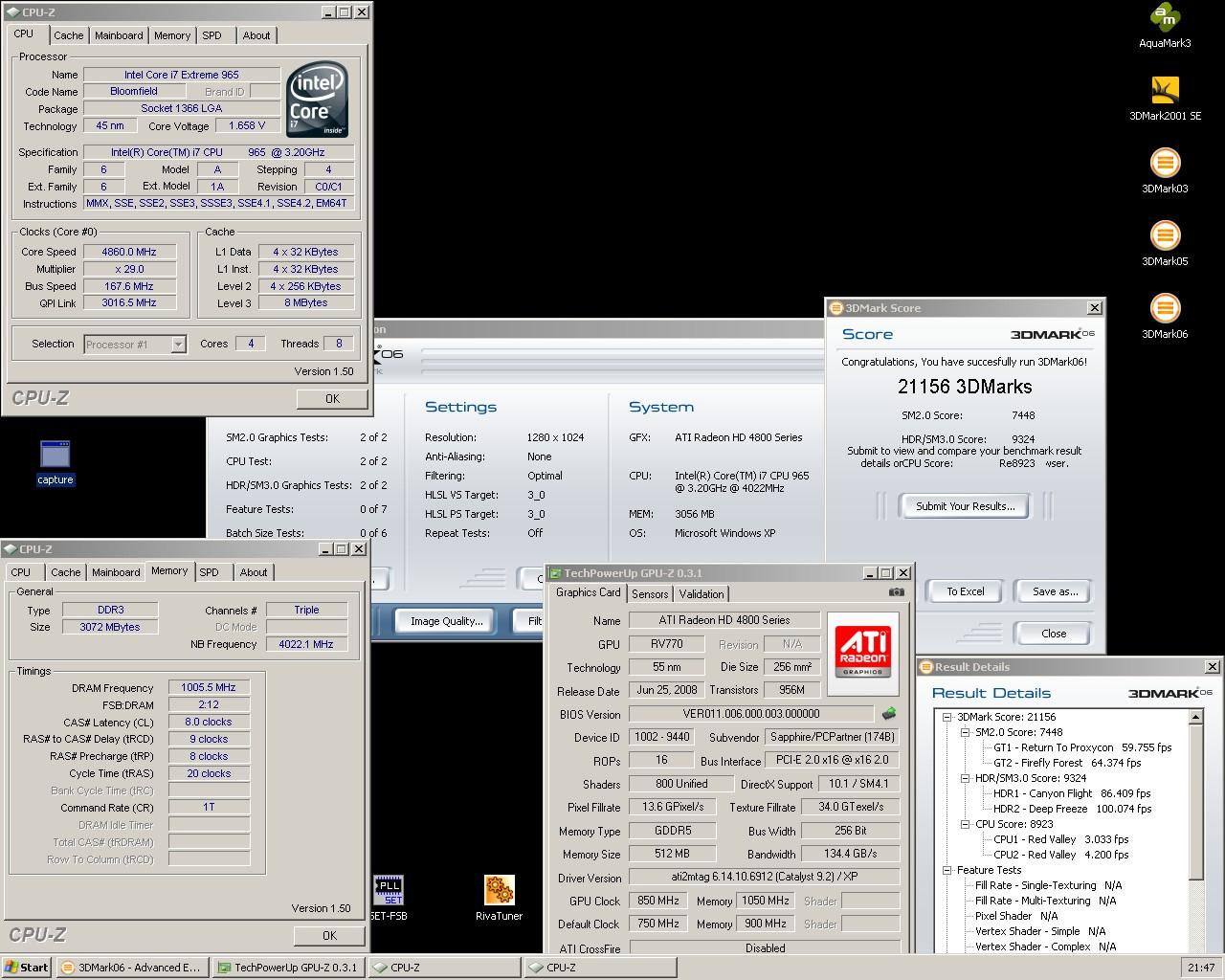The height and width of the screenshot is (980, 1225).
Task: Click To Excel button in 3DMark Score
Action: (965, 591)
